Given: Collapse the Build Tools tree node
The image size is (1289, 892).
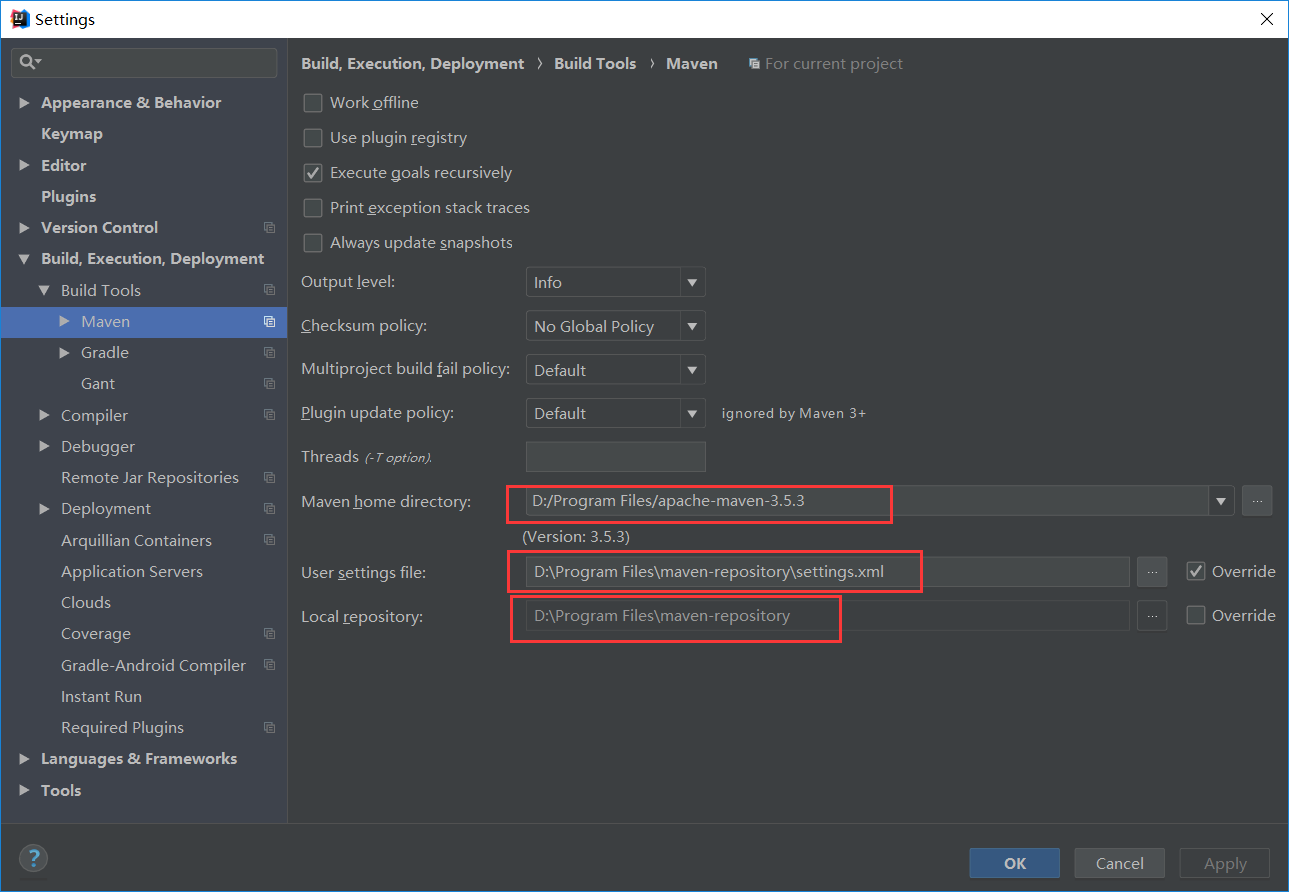Looking at the screenshot, I should tap(42, 290).
